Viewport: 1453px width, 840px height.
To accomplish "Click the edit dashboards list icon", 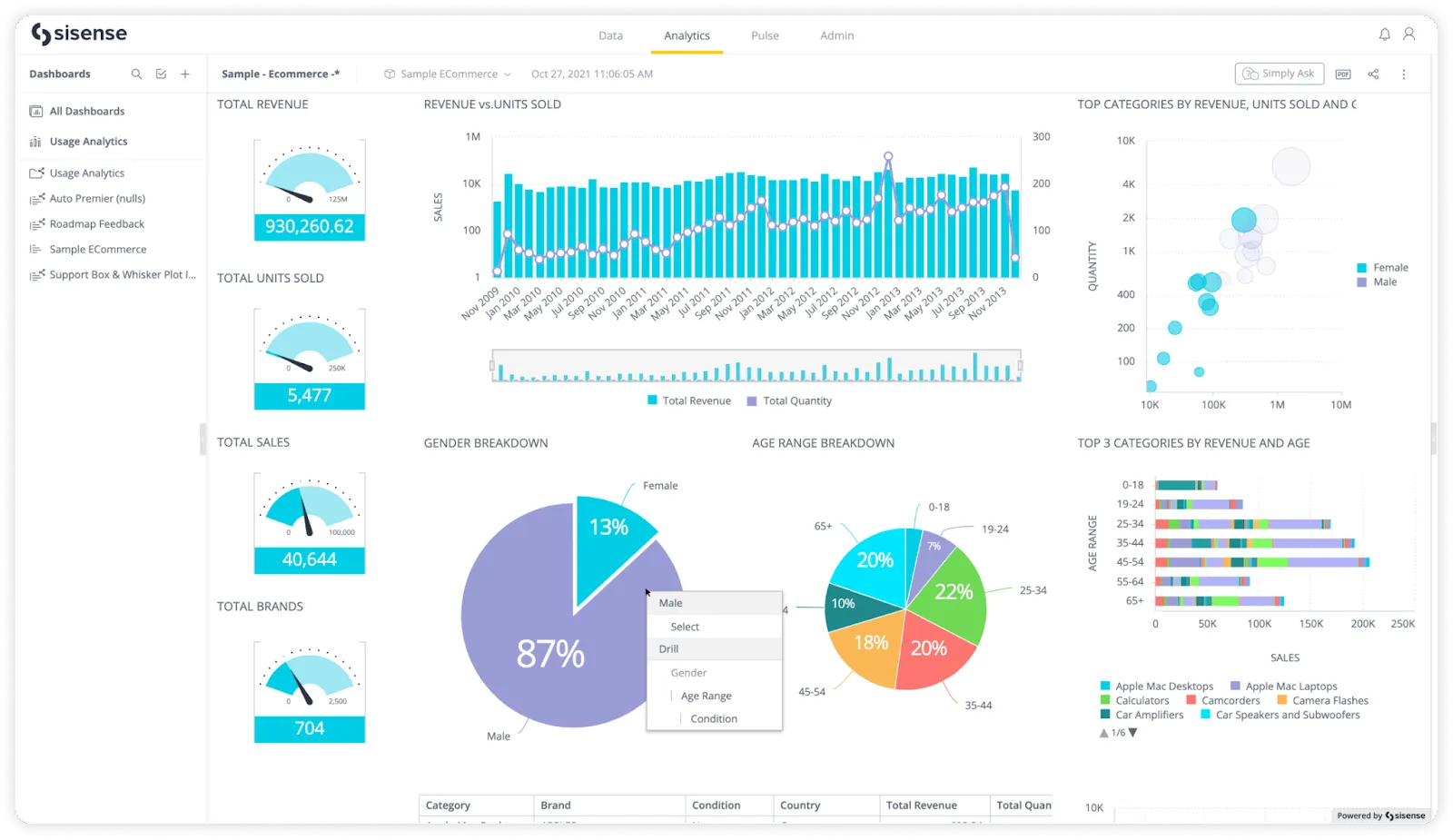I will click(x=161, y=74).
